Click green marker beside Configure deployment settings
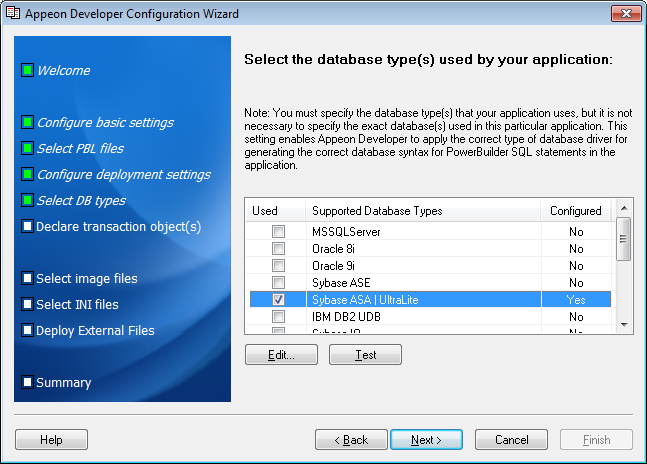 point(28,174)
